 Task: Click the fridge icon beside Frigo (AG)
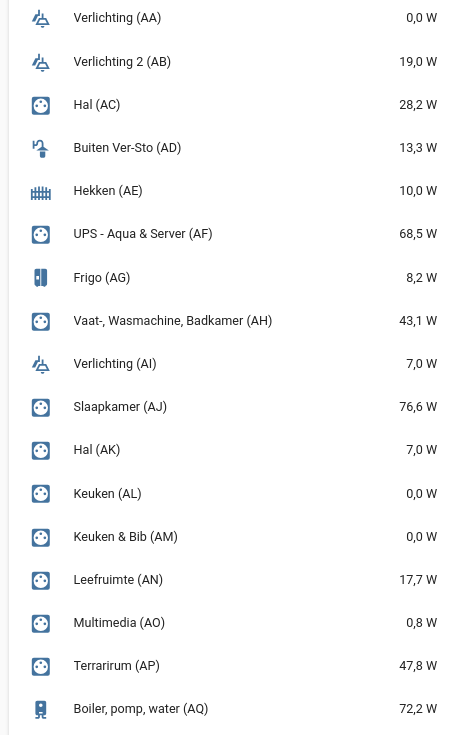(x=41, y=278)
